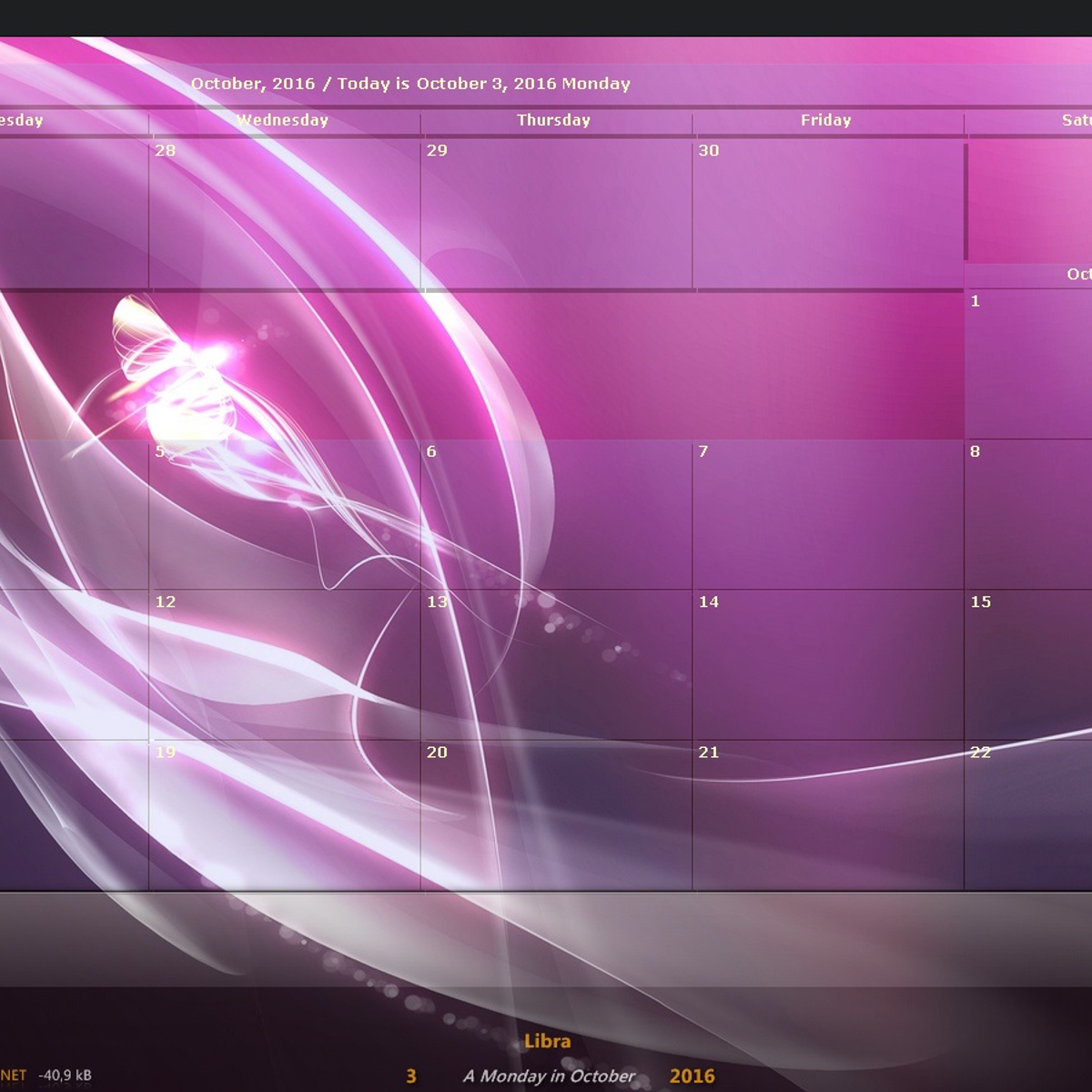Image resolution: width=1092 pixels, height=1092 pixels.
Task: Choose the October 13 day cell
Action: pos(555,664)
